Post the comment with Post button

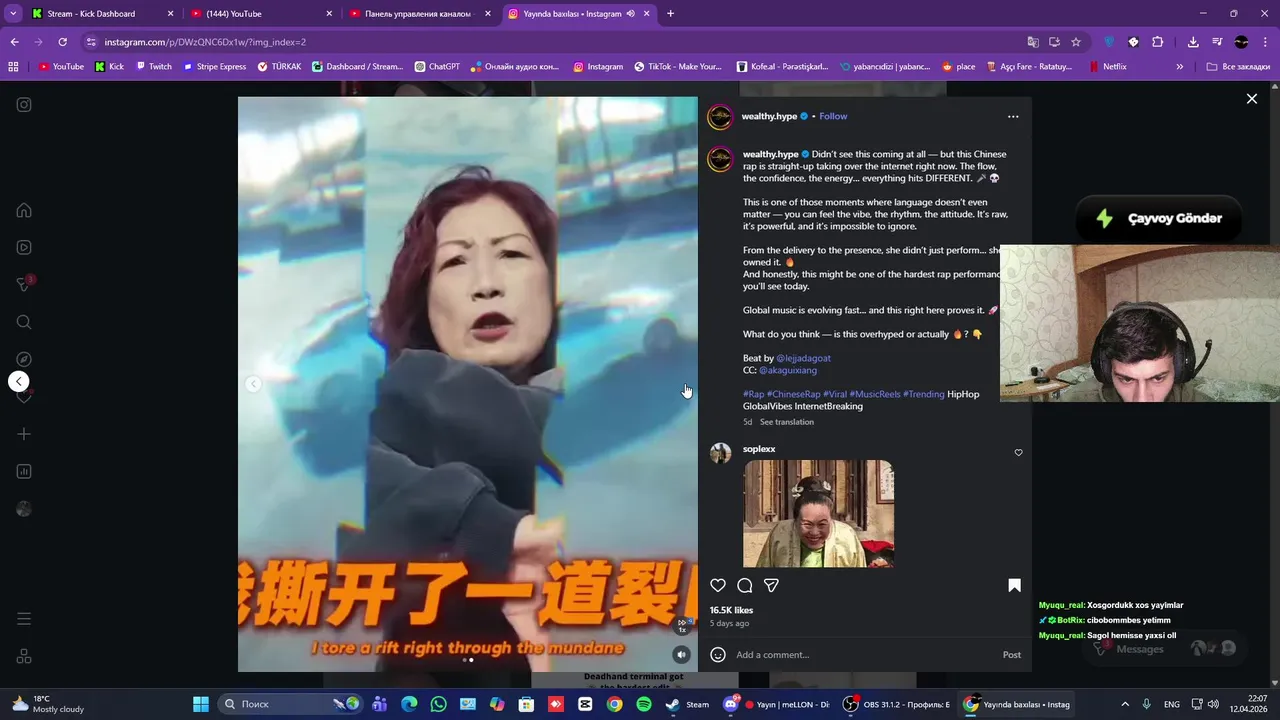pos(1012,655)
